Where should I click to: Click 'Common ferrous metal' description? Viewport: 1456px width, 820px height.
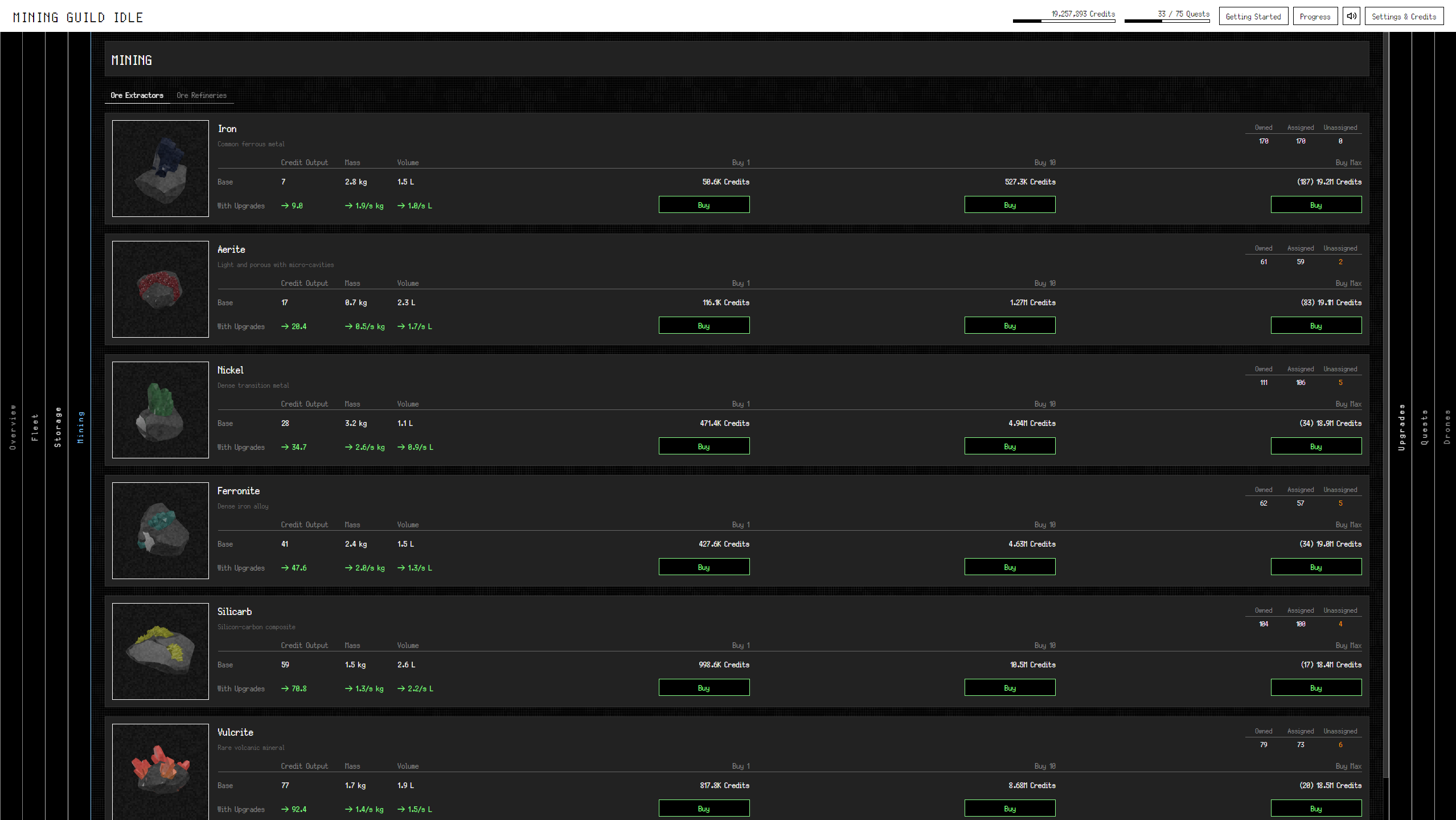point(251,144)
